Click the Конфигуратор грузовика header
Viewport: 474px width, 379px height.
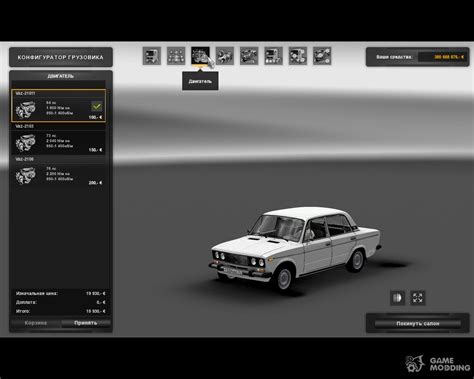(61, 57)
